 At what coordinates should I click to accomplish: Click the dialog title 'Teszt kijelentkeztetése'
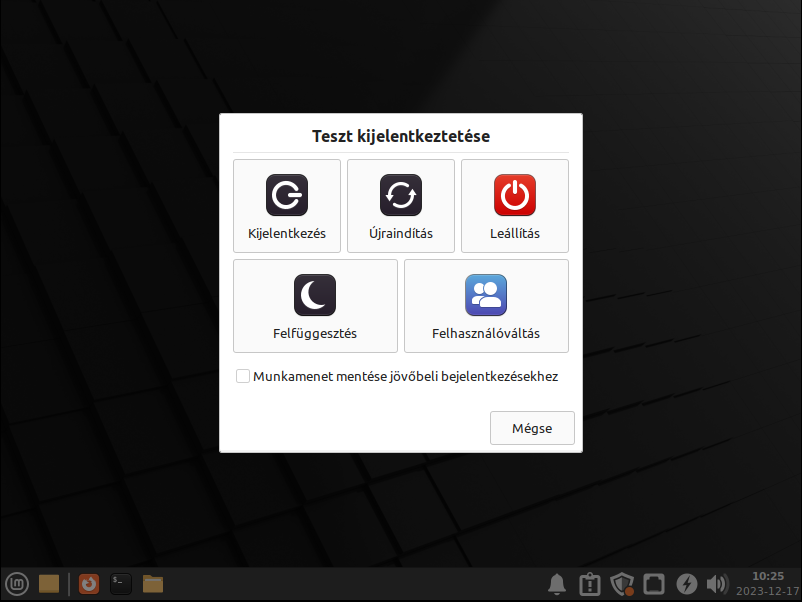pos(401,136)
